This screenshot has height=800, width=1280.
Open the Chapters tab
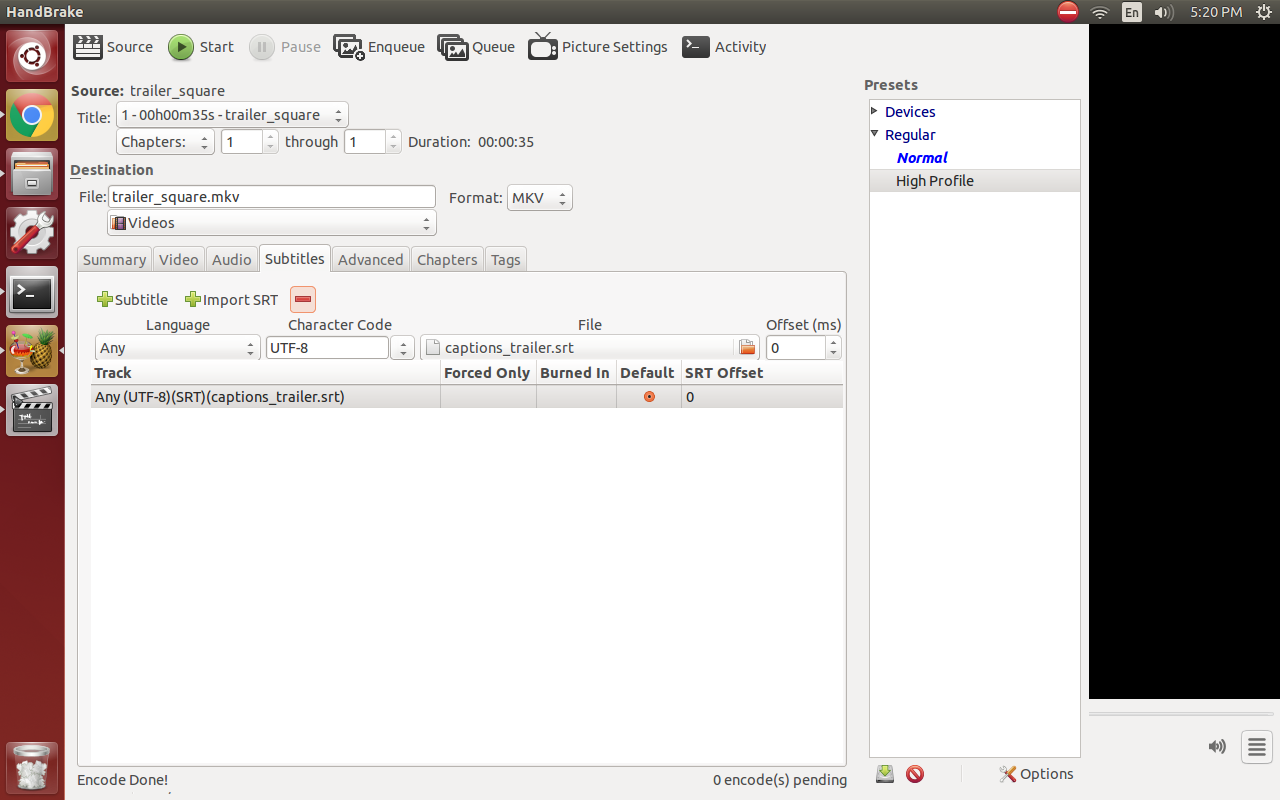tap(447, 259)
